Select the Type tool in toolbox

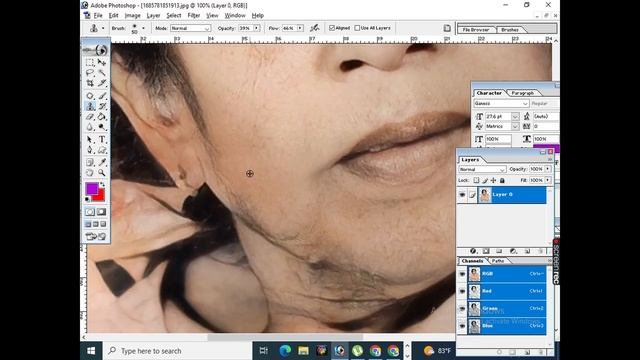(x=102, y=140)
